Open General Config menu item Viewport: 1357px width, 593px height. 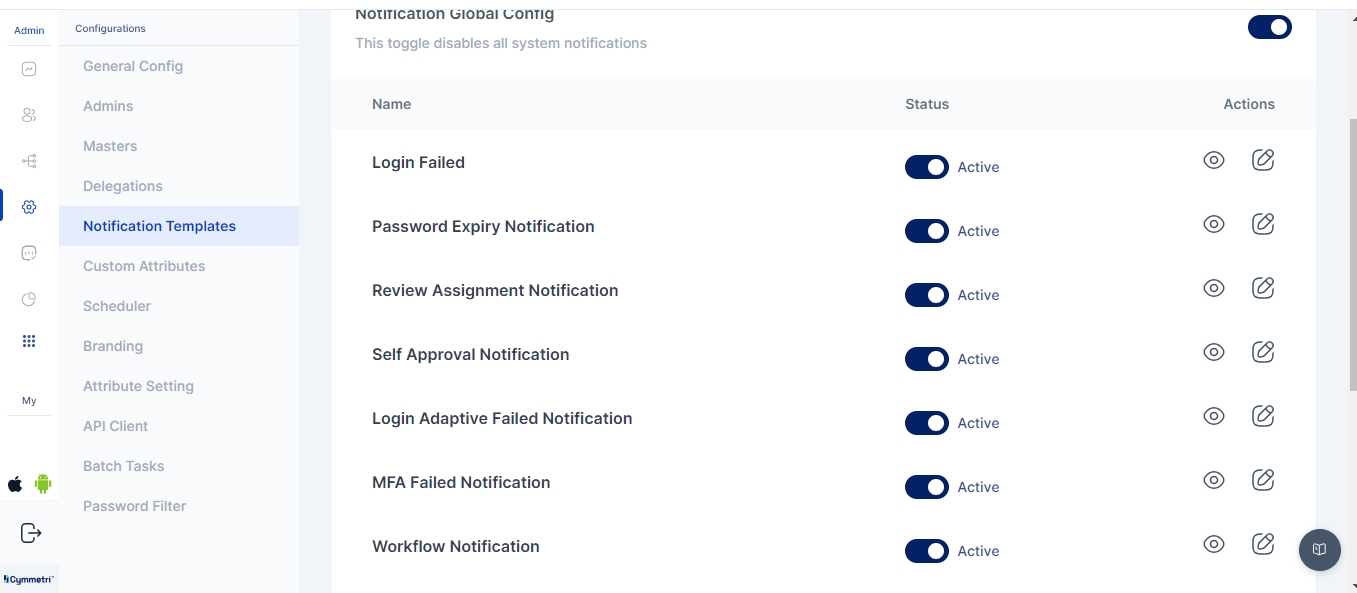point(133,66)
